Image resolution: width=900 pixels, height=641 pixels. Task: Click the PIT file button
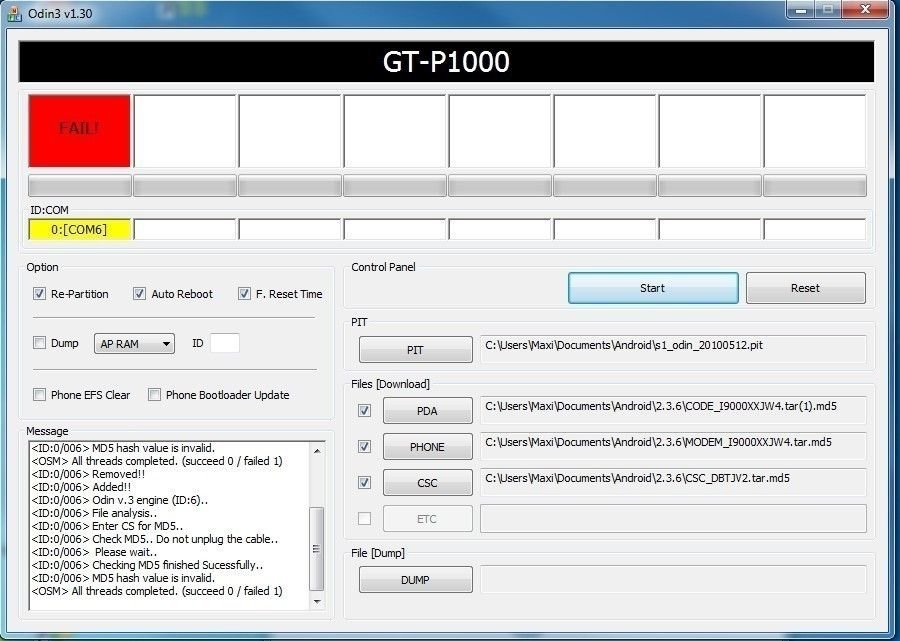(416, 349)
